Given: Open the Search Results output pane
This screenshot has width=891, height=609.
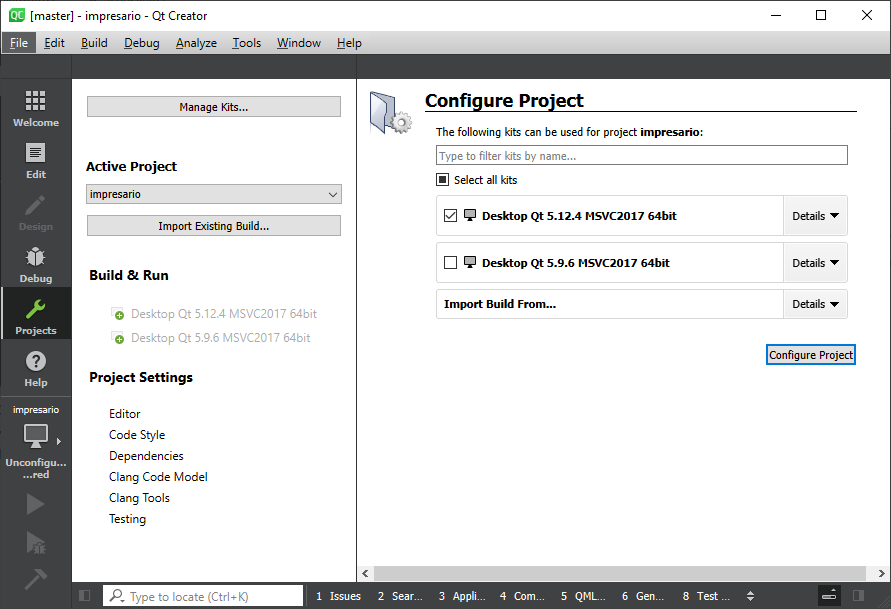Looking at the screenshot, I should (x=400, y=596).
